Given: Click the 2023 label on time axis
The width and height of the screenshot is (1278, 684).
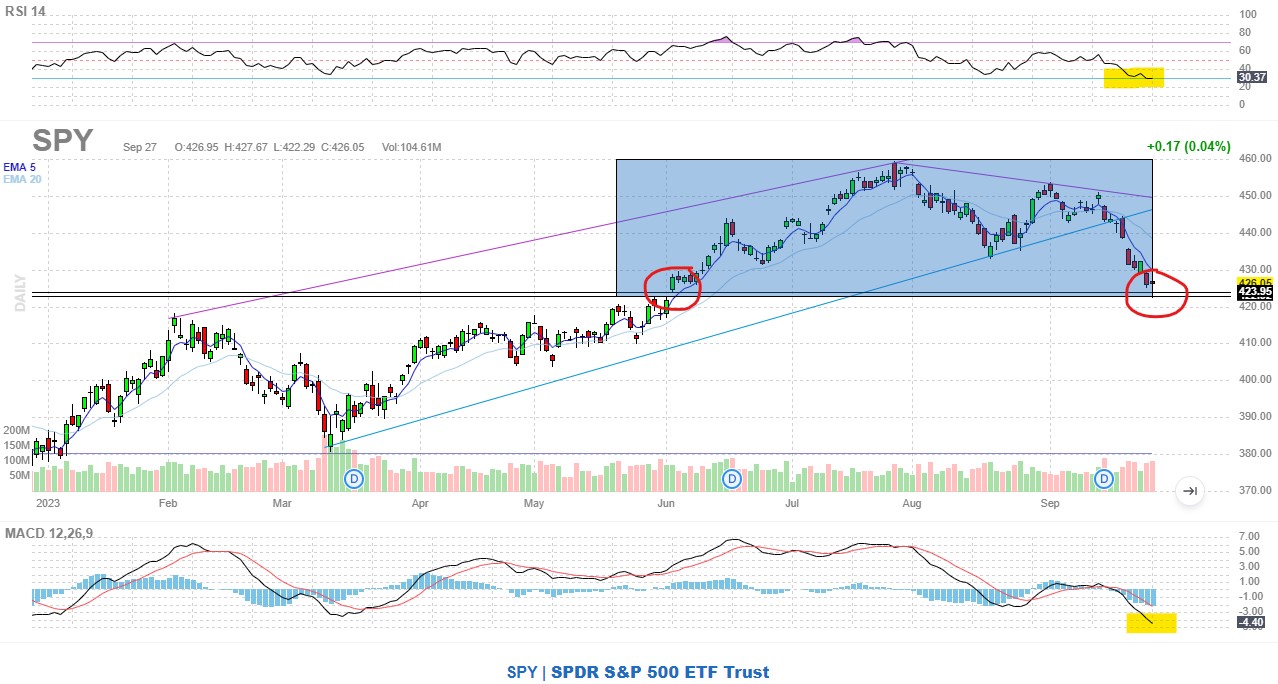Looking at the screenshot, I should click(x=49, y=505).
